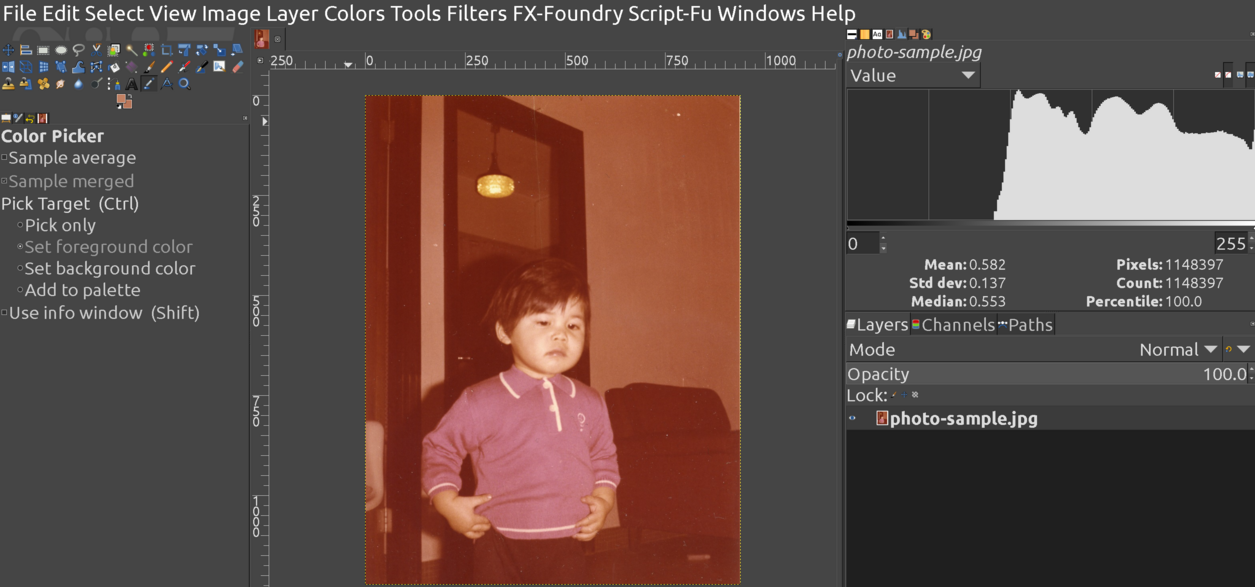Enable Use info window checkbox
1255x587 pixels.
click(4, 313)
